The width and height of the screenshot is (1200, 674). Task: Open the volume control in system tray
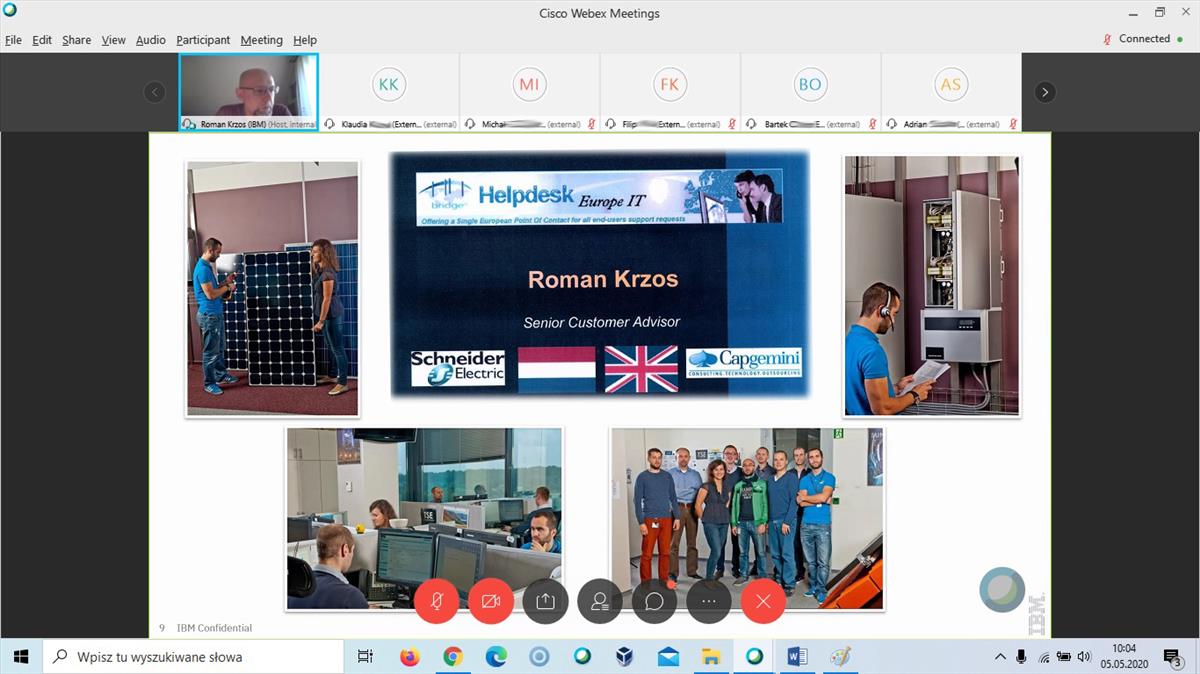(x=1085, y=657)
